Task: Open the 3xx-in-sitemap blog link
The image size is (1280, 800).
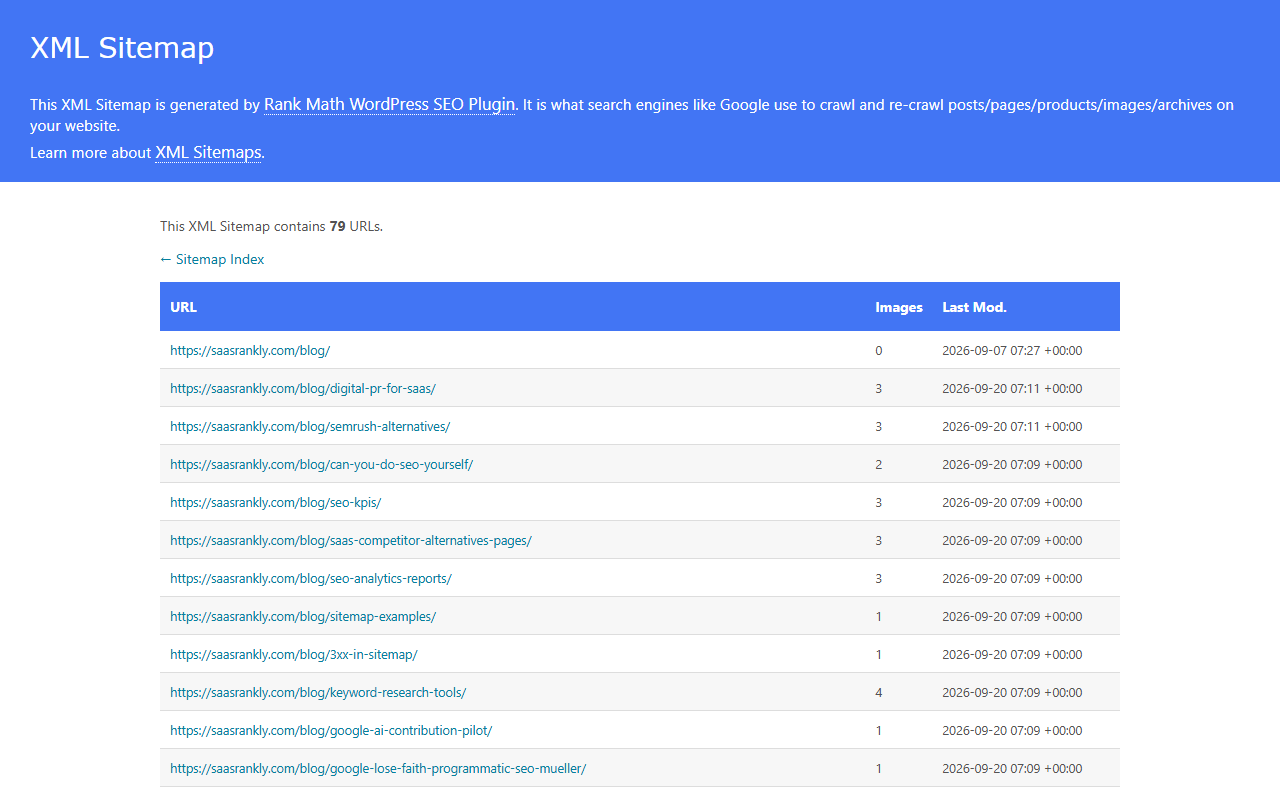Action: click(294, 654)
